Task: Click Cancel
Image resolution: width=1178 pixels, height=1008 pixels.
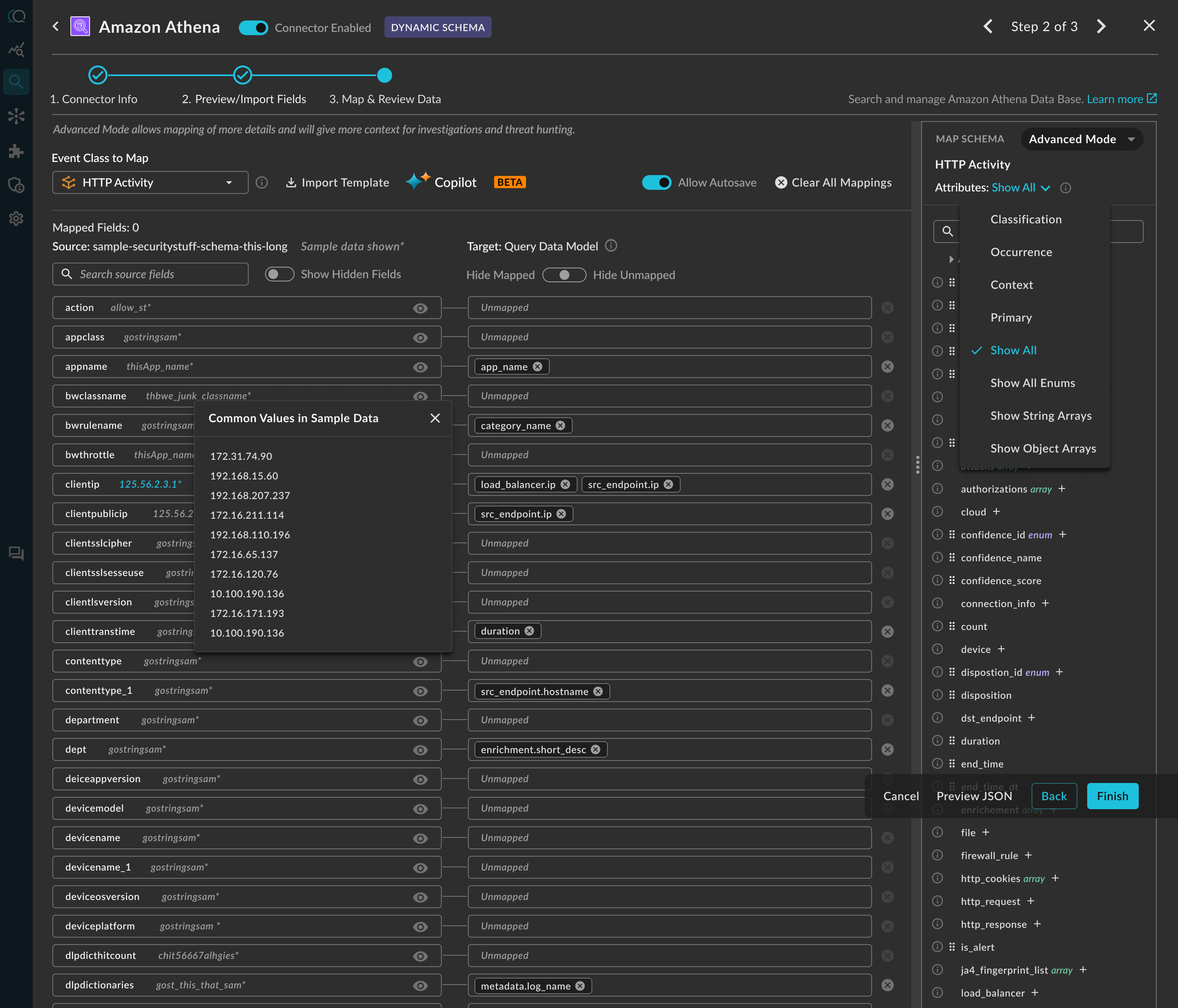Action: tap(901, 796)
